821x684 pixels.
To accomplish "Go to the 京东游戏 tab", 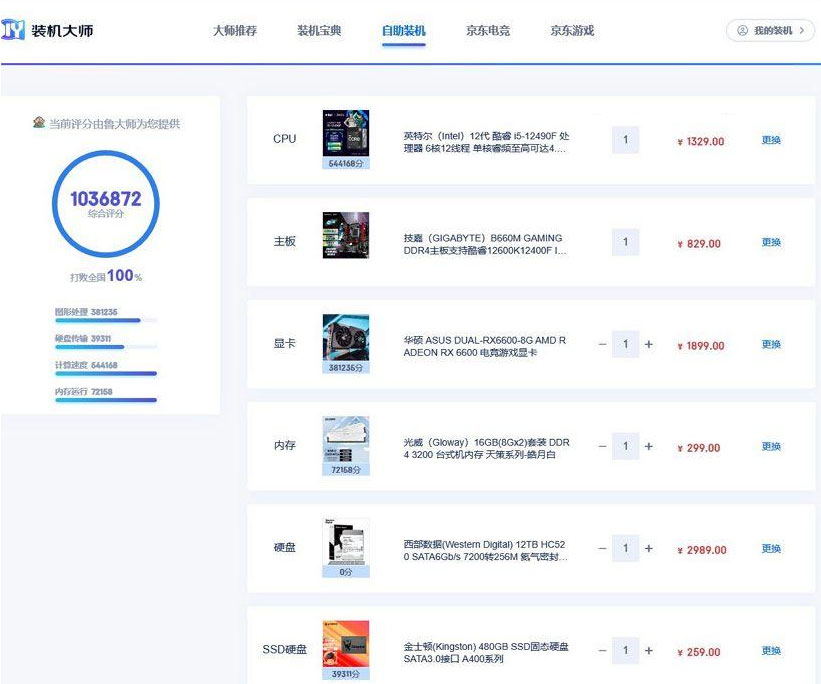I will (572, 31).
